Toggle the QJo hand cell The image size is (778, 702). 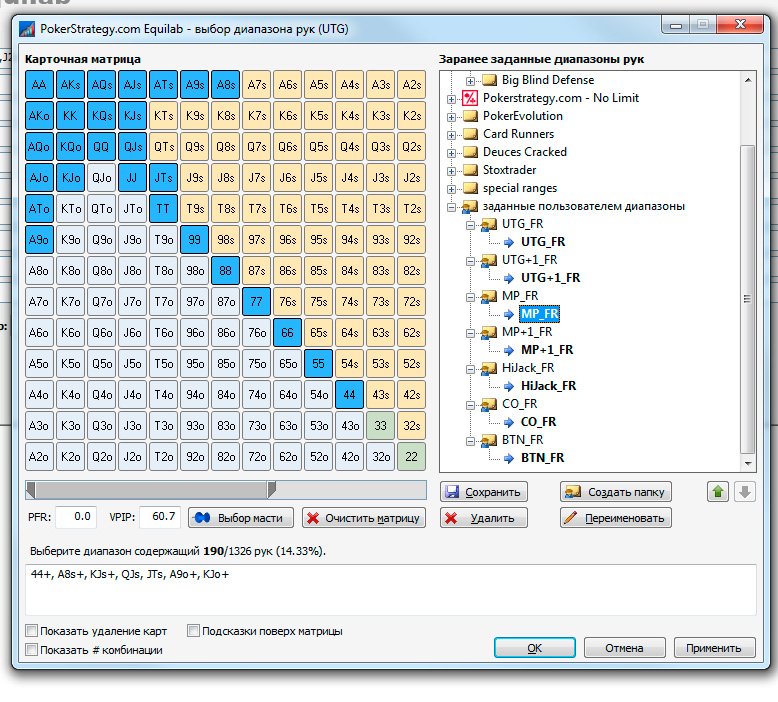(x=101, y=178)
